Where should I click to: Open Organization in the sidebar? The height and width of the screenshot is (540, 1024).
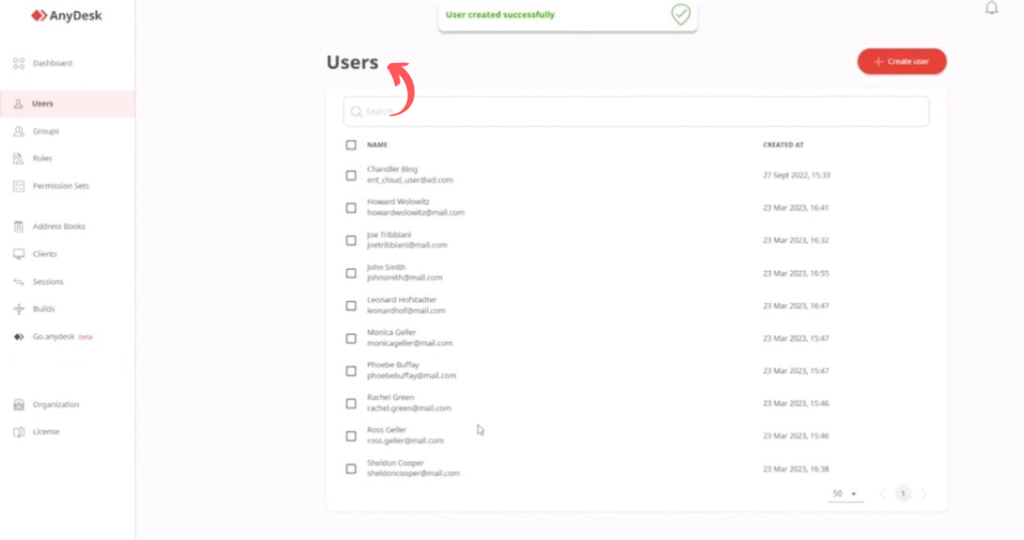[56, 405]
